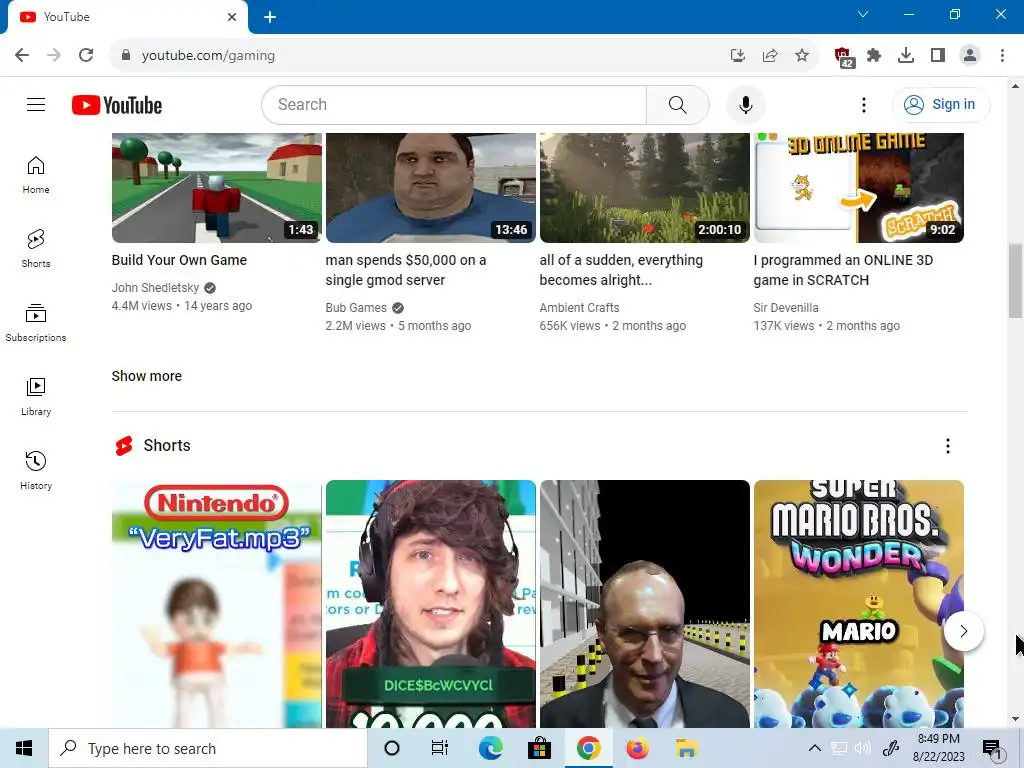Open the Windows Start menu
Image resolution: width=1024 pixels, height=768 pixels.
pyautogui.click(x=24, y=748)
